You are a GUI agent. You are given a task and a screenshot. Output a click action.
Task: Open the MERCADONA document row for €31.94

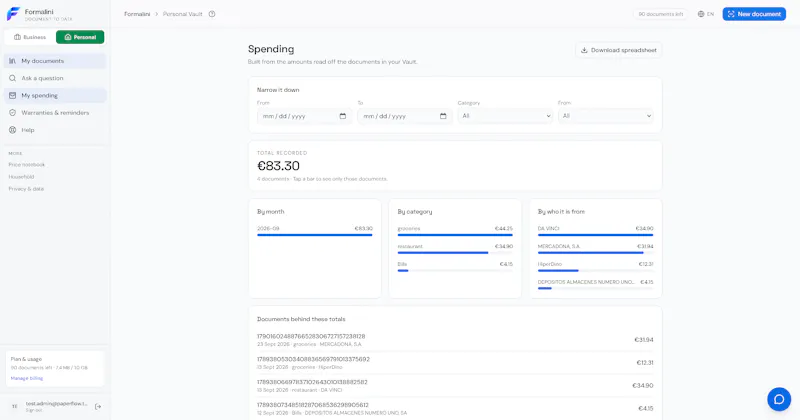click(455, 340)
